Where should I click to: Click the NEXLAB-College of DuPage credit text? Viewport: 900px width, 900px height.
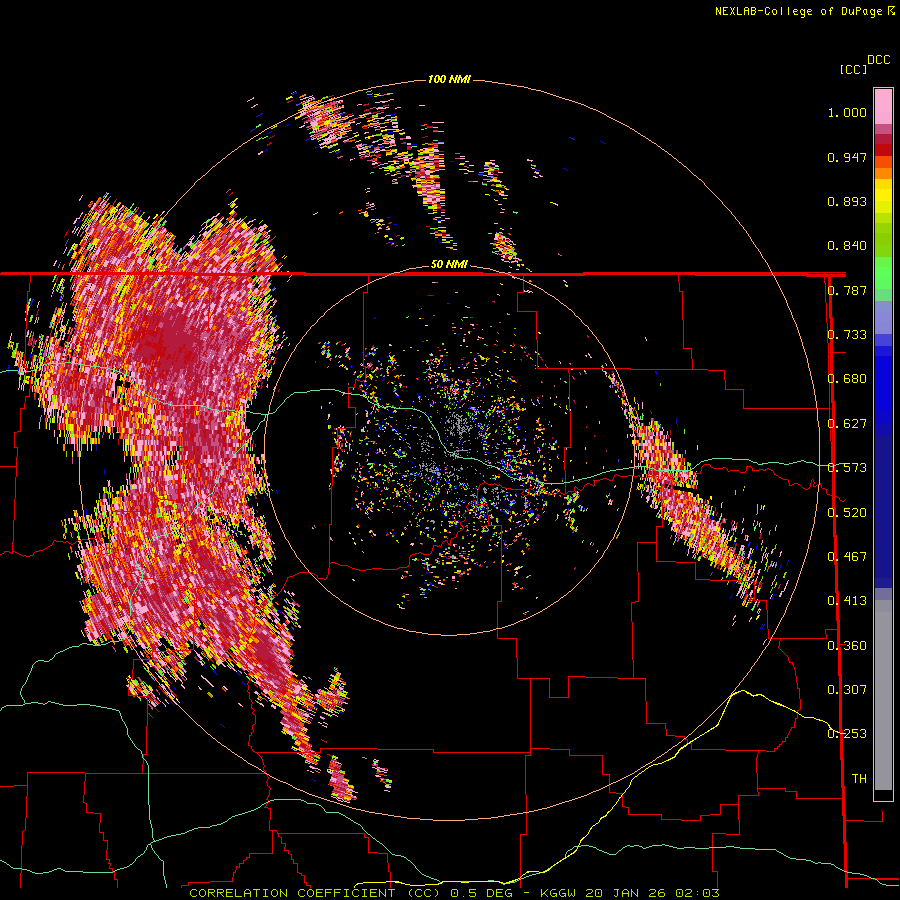click(x=798, y=11)
